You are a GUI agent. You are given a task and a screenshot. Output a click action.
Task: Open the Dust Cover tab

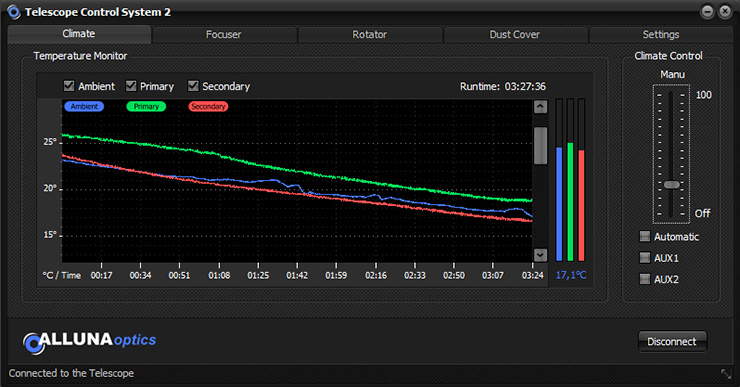click(515, 34)
